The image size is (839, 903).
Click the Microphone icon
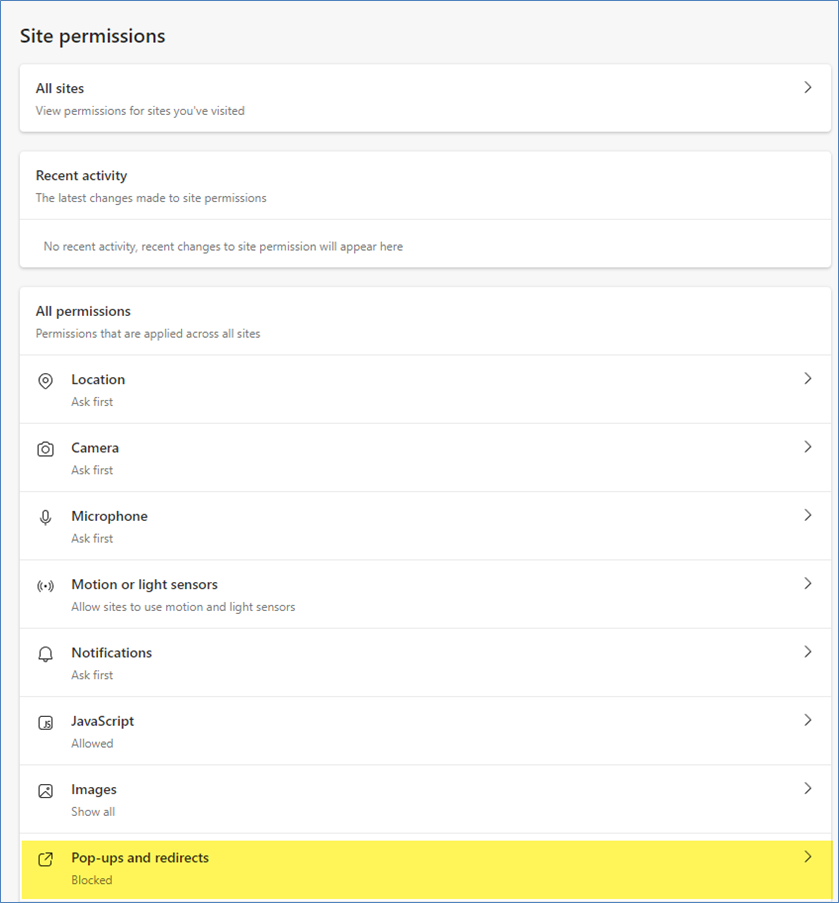point(45,517)
